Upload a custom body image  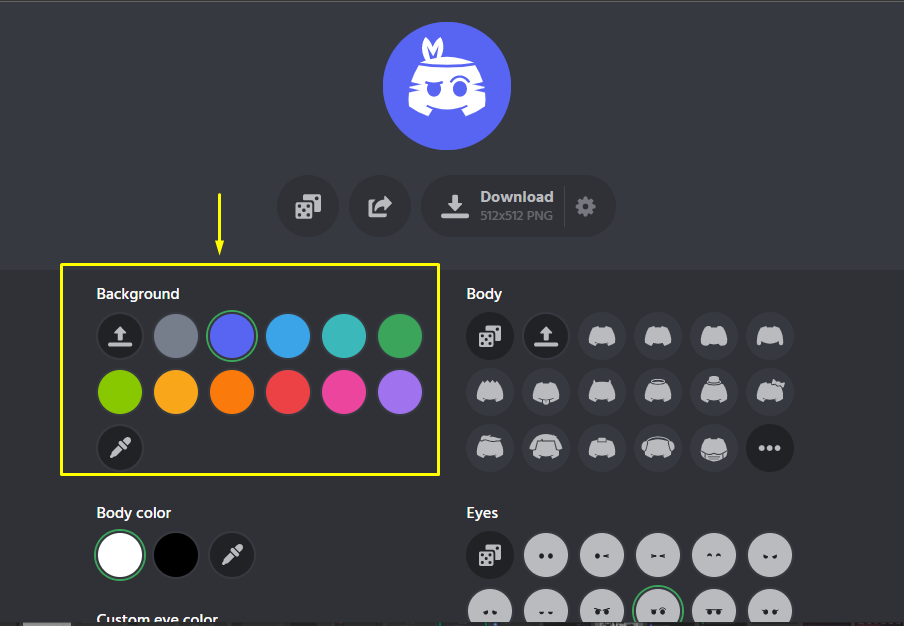click(545, 335)
